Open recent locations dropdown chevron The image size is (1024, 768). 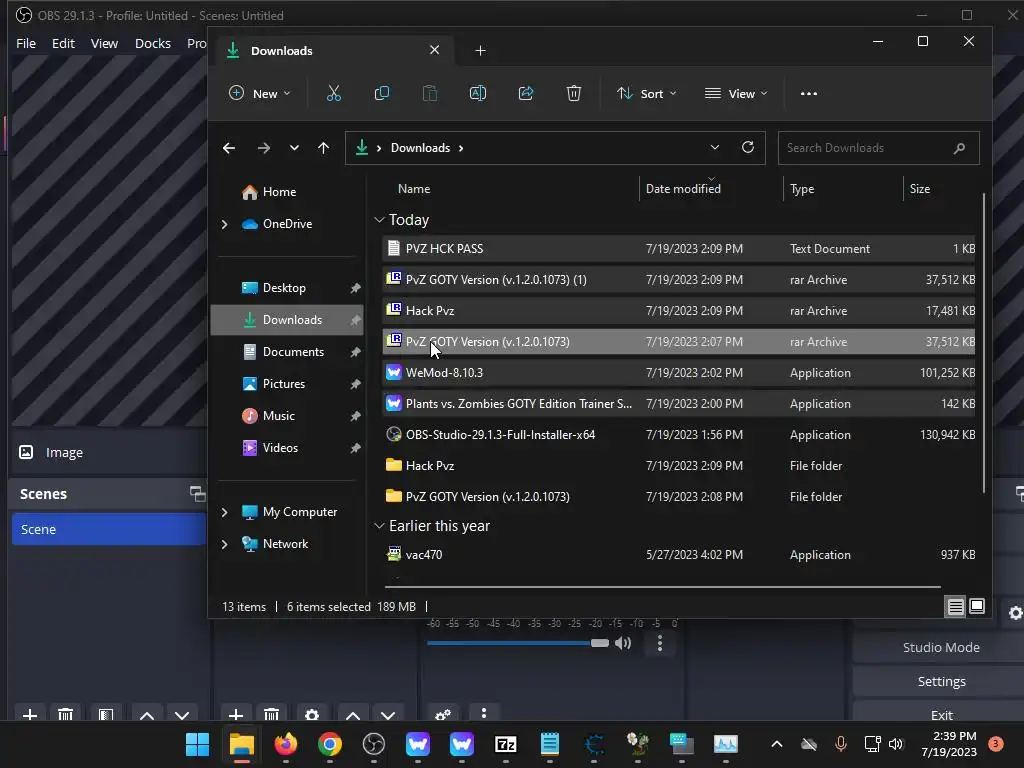pyautogui.click(x=294, y=148)
